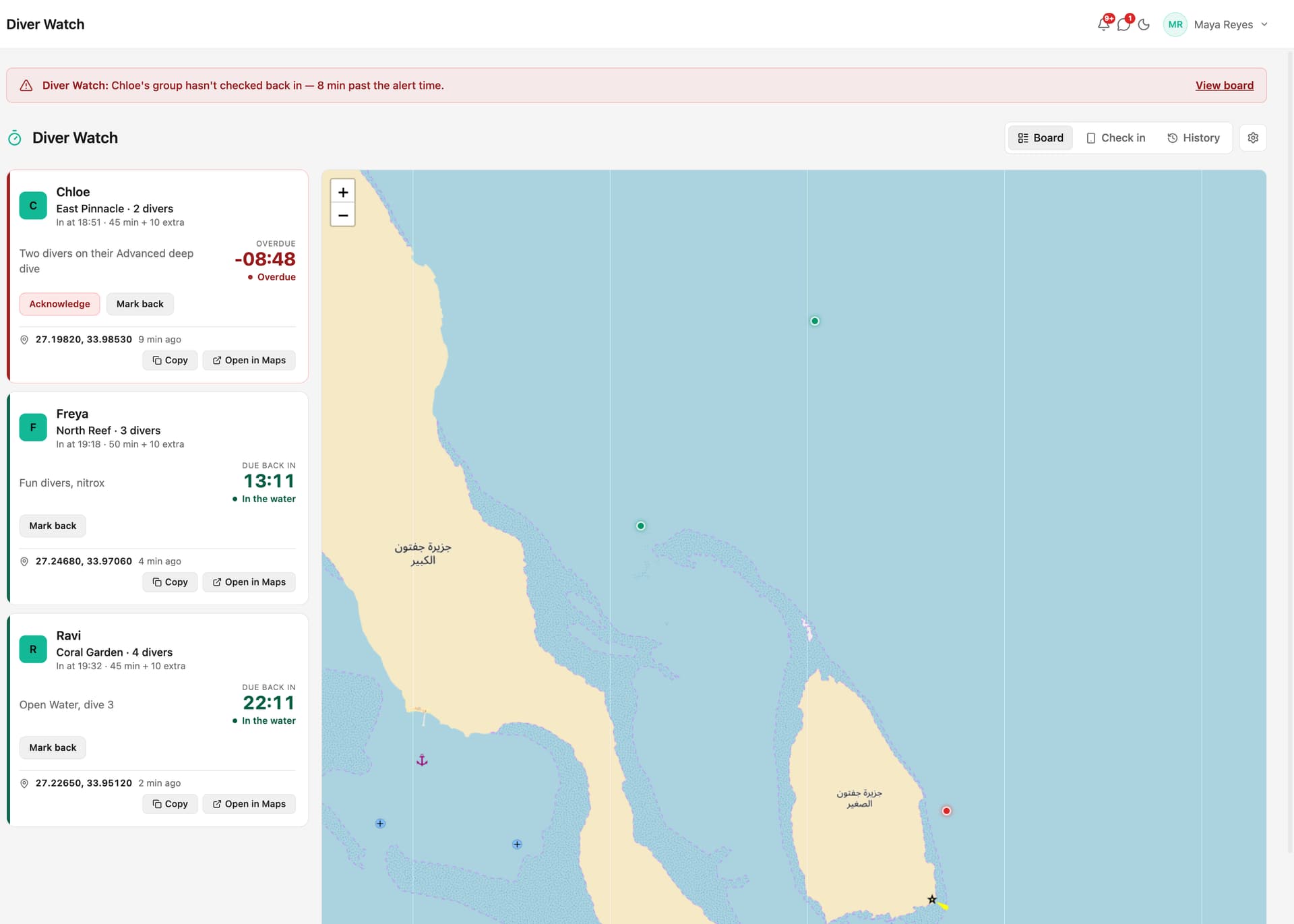Click the red overdue marker on map

pyautogui.click(x=946, y=811)
